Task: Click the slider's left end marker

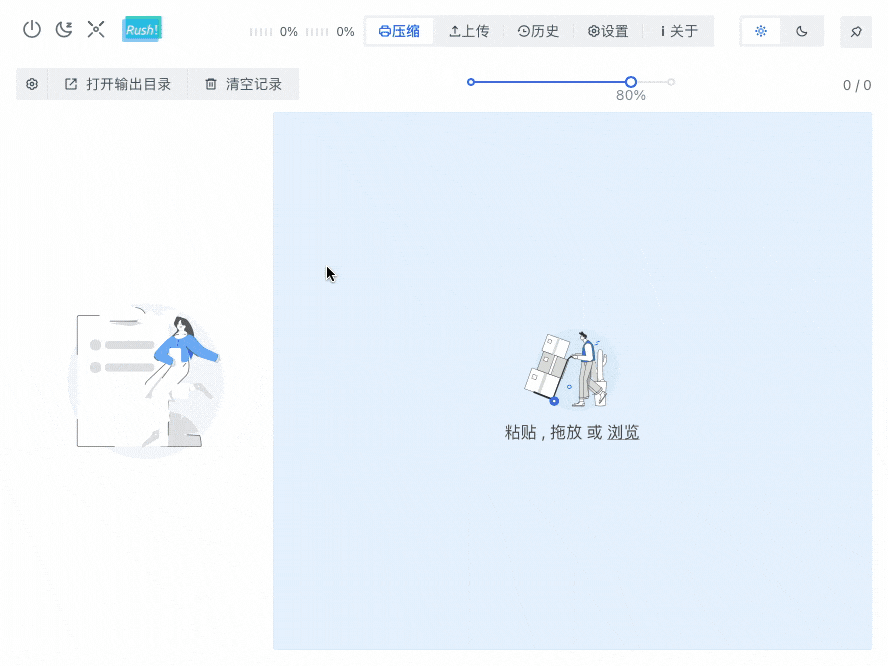Action: pyautogui.click(x=471, y=82)
